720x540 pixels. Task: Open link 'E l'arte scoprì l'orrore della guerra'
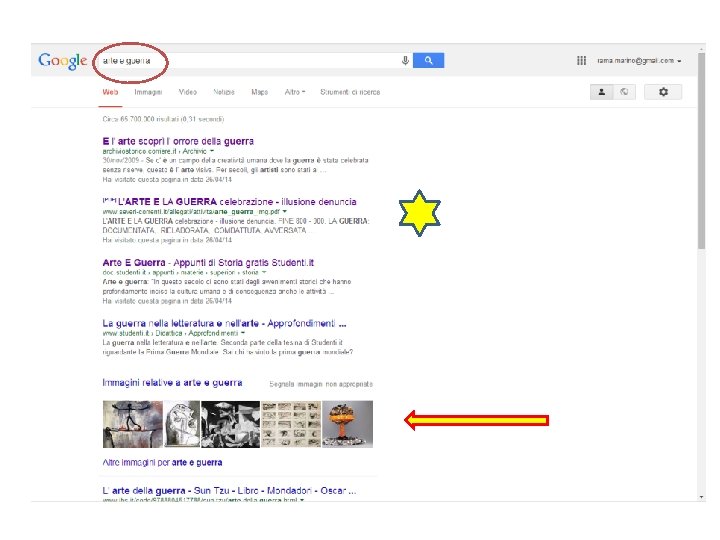(178, 141)
